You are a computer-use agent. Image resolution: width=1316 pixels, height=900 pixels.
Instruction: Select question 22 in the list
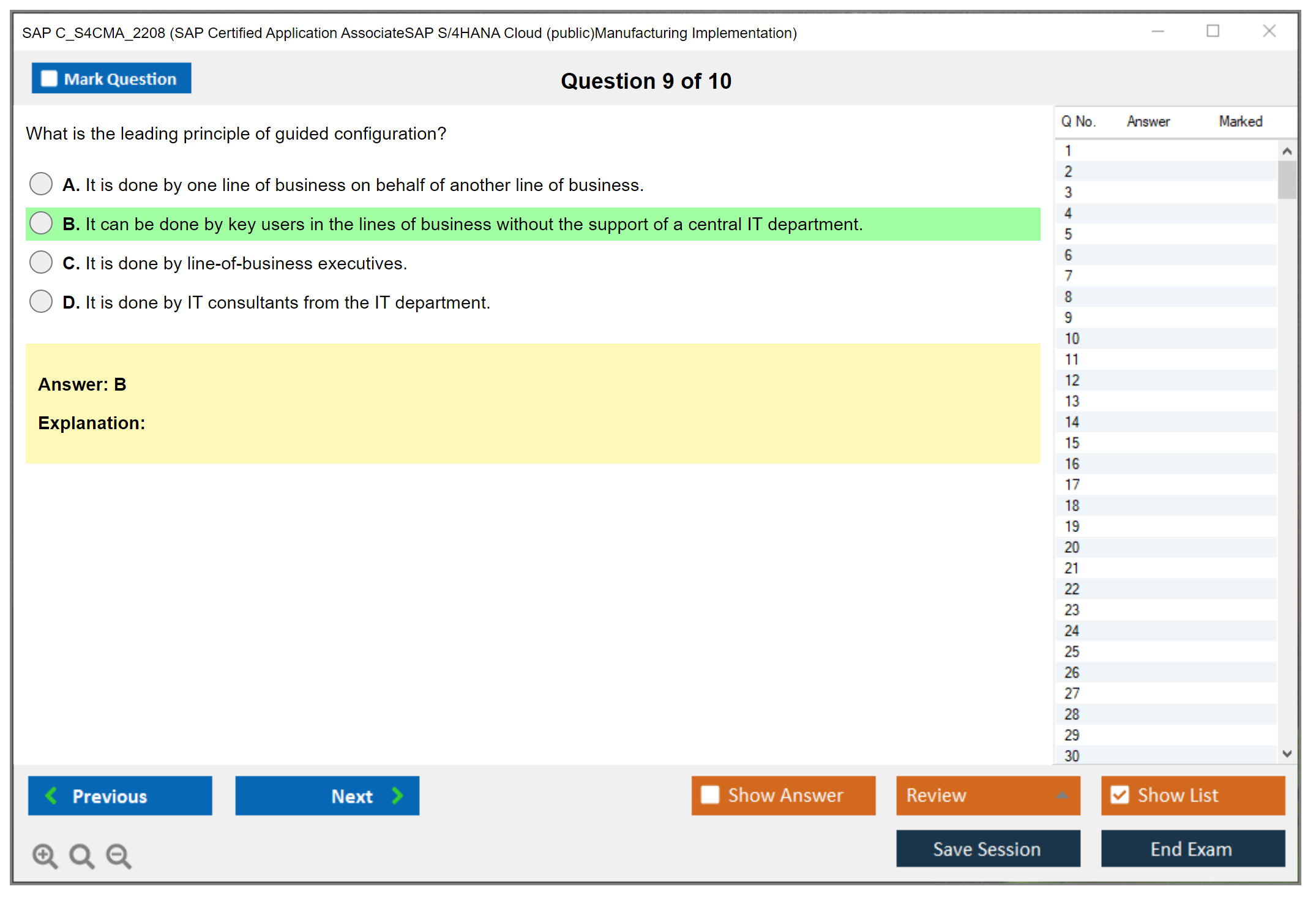[x=1072, y=589]
